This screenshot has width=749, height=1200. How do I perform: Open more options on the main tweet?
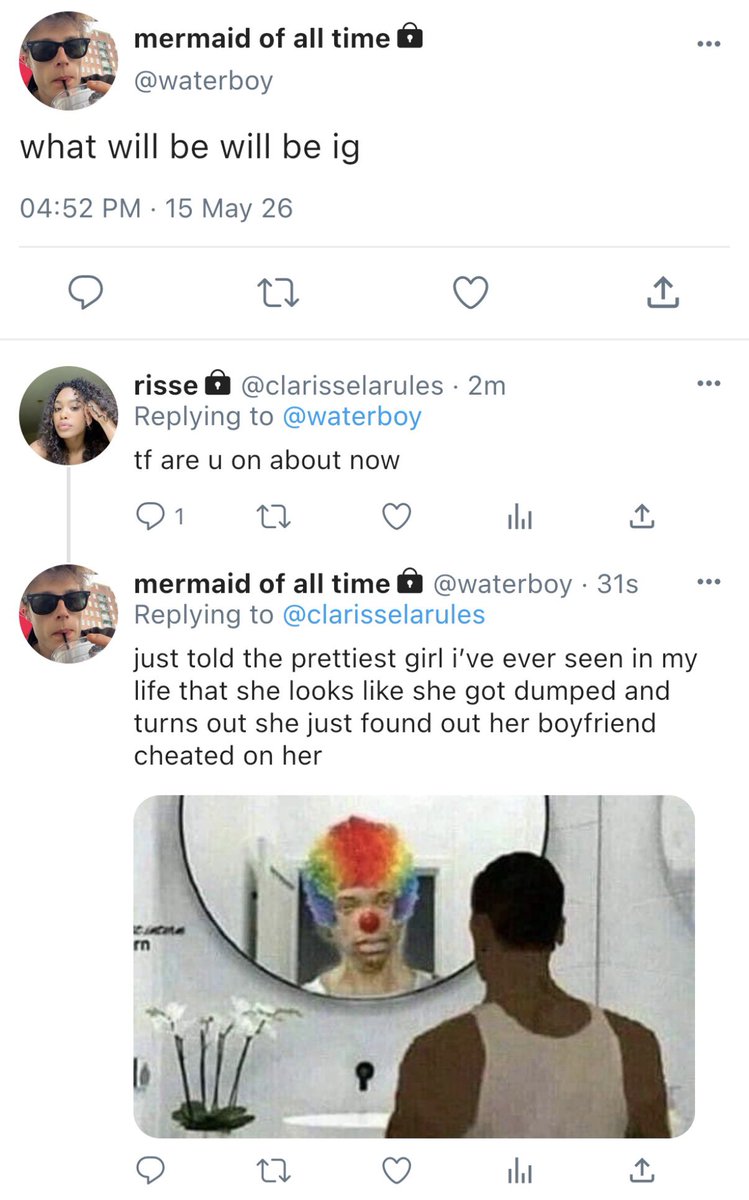click(708, 43)
